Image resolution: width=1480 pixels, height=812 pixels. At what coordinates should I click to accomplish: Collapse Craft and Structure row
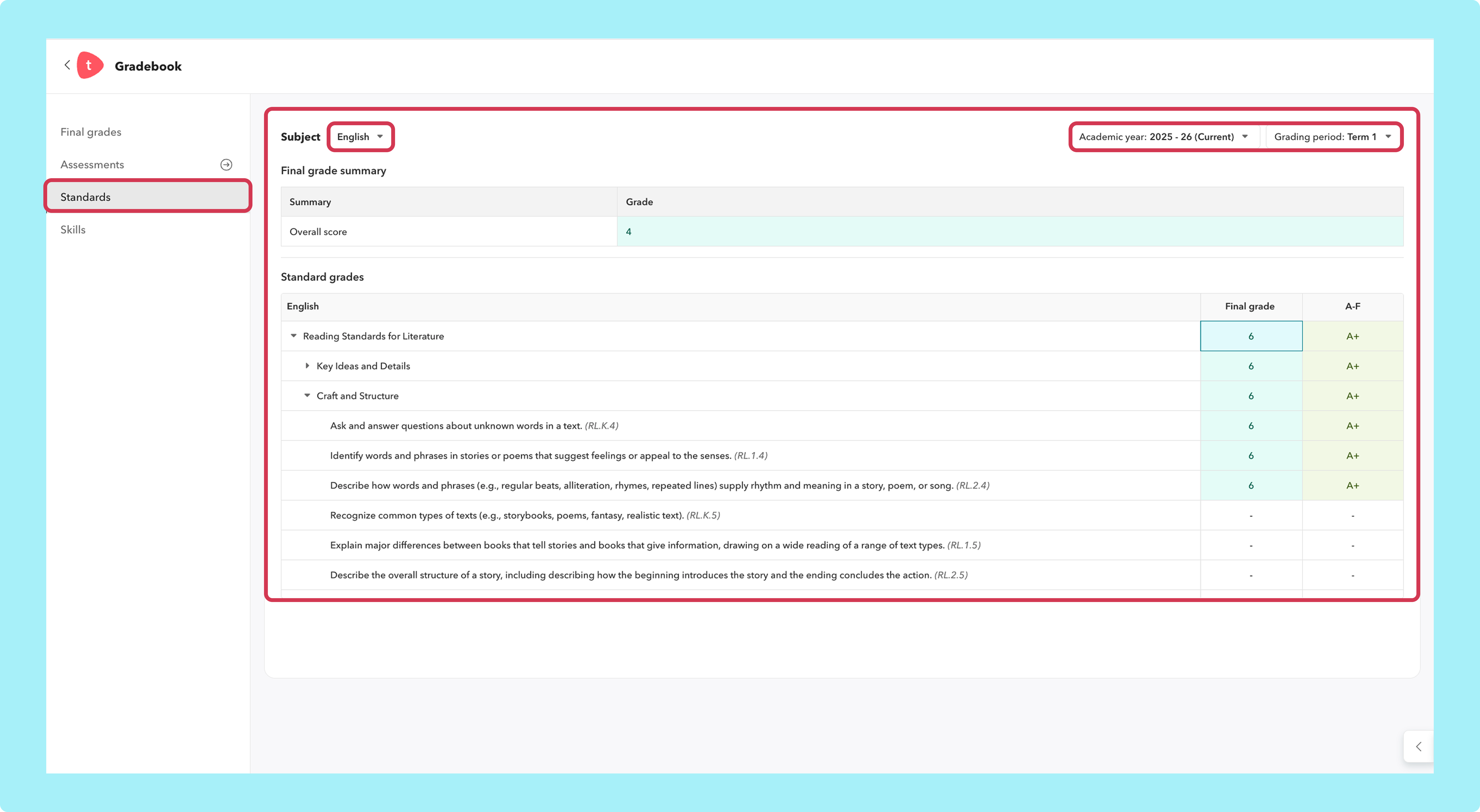point(307,396)
